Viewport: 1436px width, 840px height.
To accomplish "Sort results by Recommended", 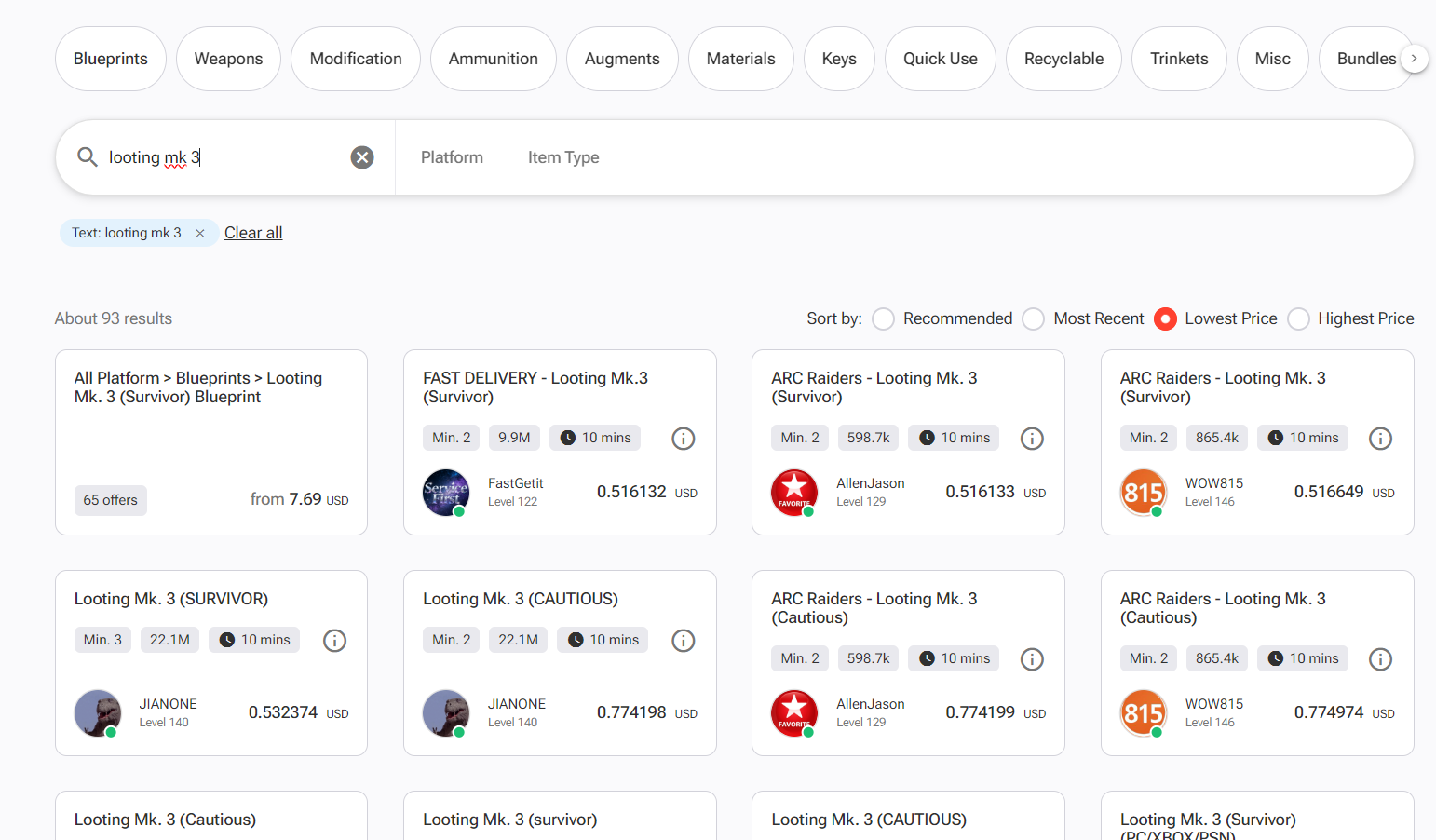I will [x=884, y=319].
